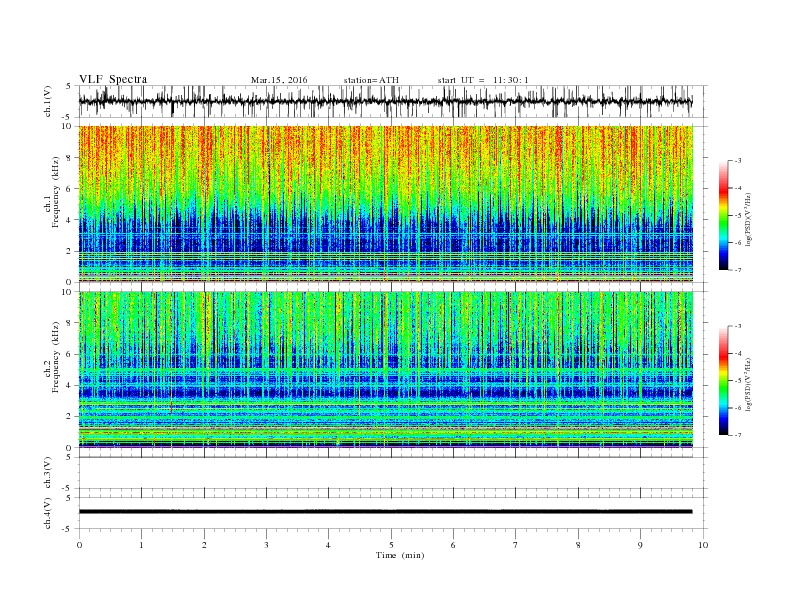Click time axis tick label "2"
Image resolution: width=792 pixels, height=612 pixels.
pyautogui.click(x=204, y=545)
